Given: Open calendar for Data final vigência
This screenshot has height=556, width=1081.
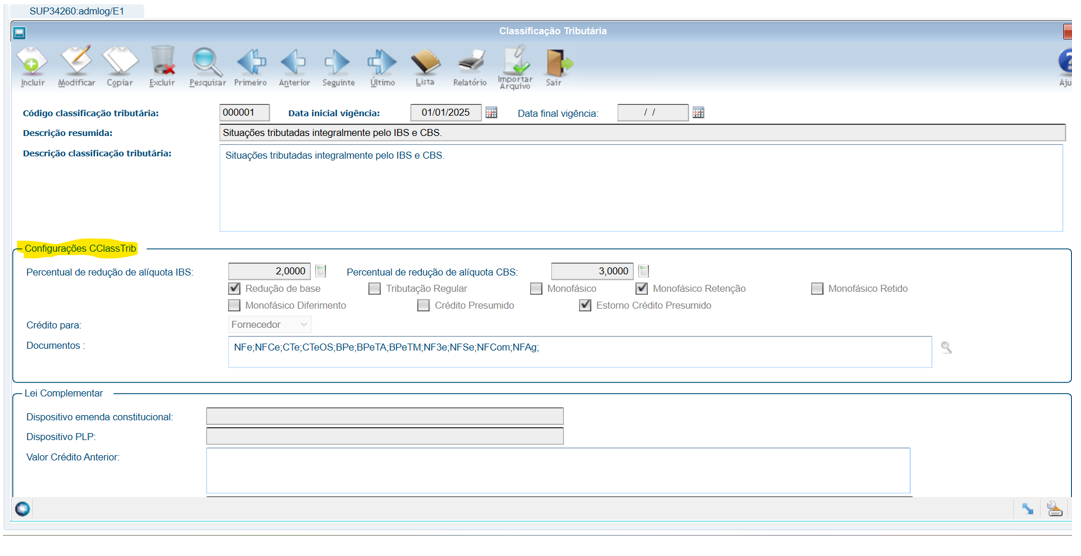Looking at the screenshot, I should coord(698,112).
